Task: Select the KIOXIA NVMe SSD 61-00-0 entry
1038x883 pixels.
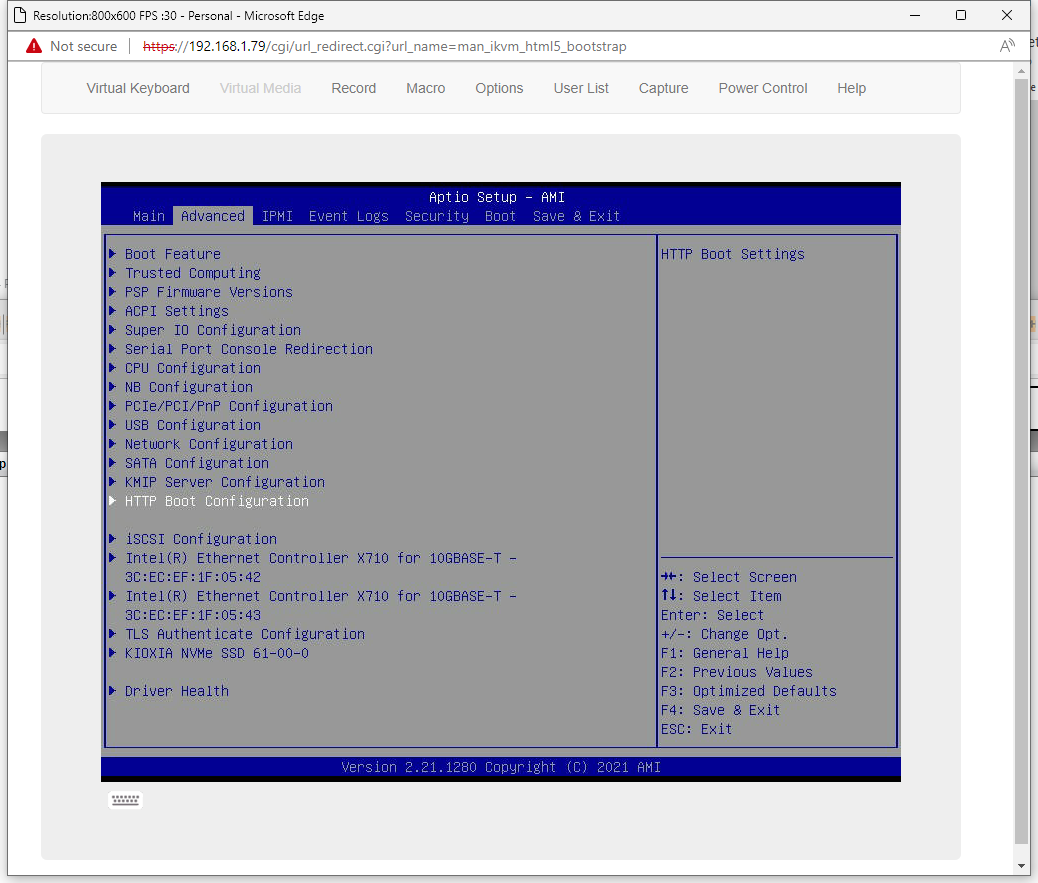Action: pyautogui.click(x=216, y=653)
